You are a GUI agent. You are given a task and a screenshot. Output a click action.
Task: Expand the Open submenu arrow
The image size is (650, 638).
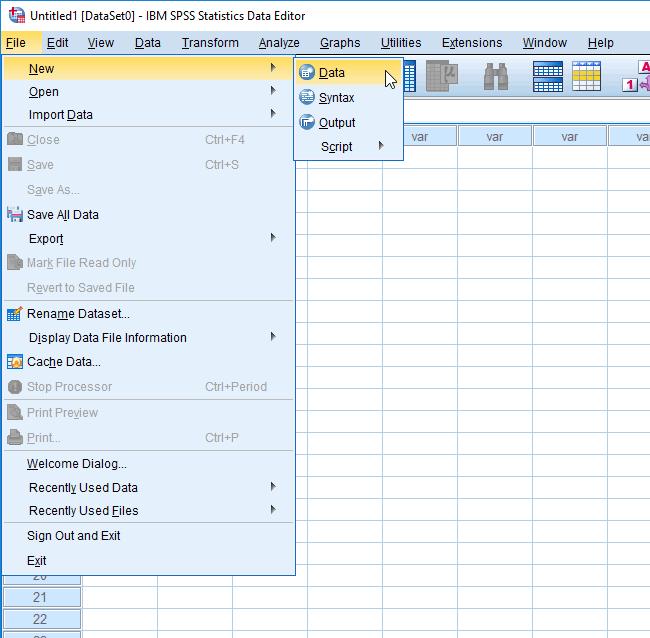tap(273, 90)
